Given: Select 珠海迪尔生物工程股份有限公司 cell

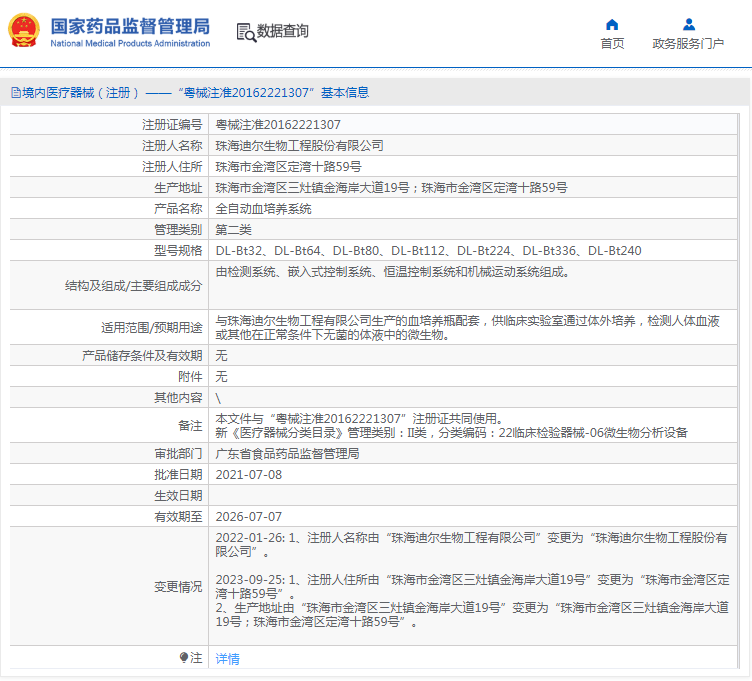Looking at the screenshot, I should 299,146.
